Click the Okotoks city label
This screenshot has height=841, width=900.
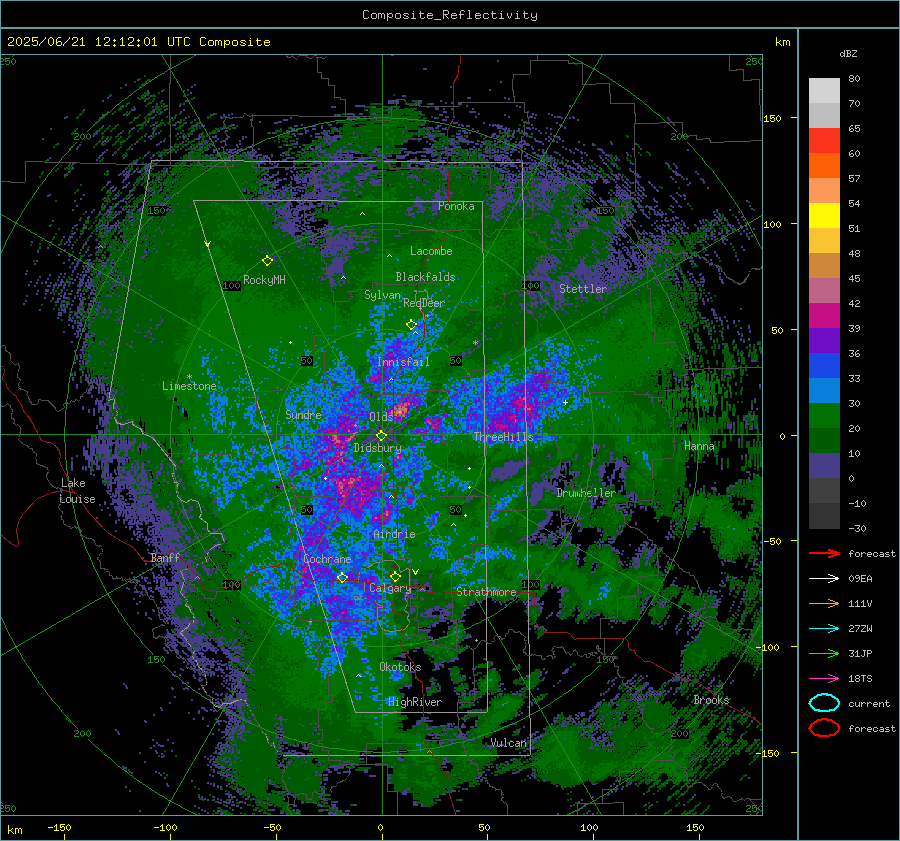400,667
